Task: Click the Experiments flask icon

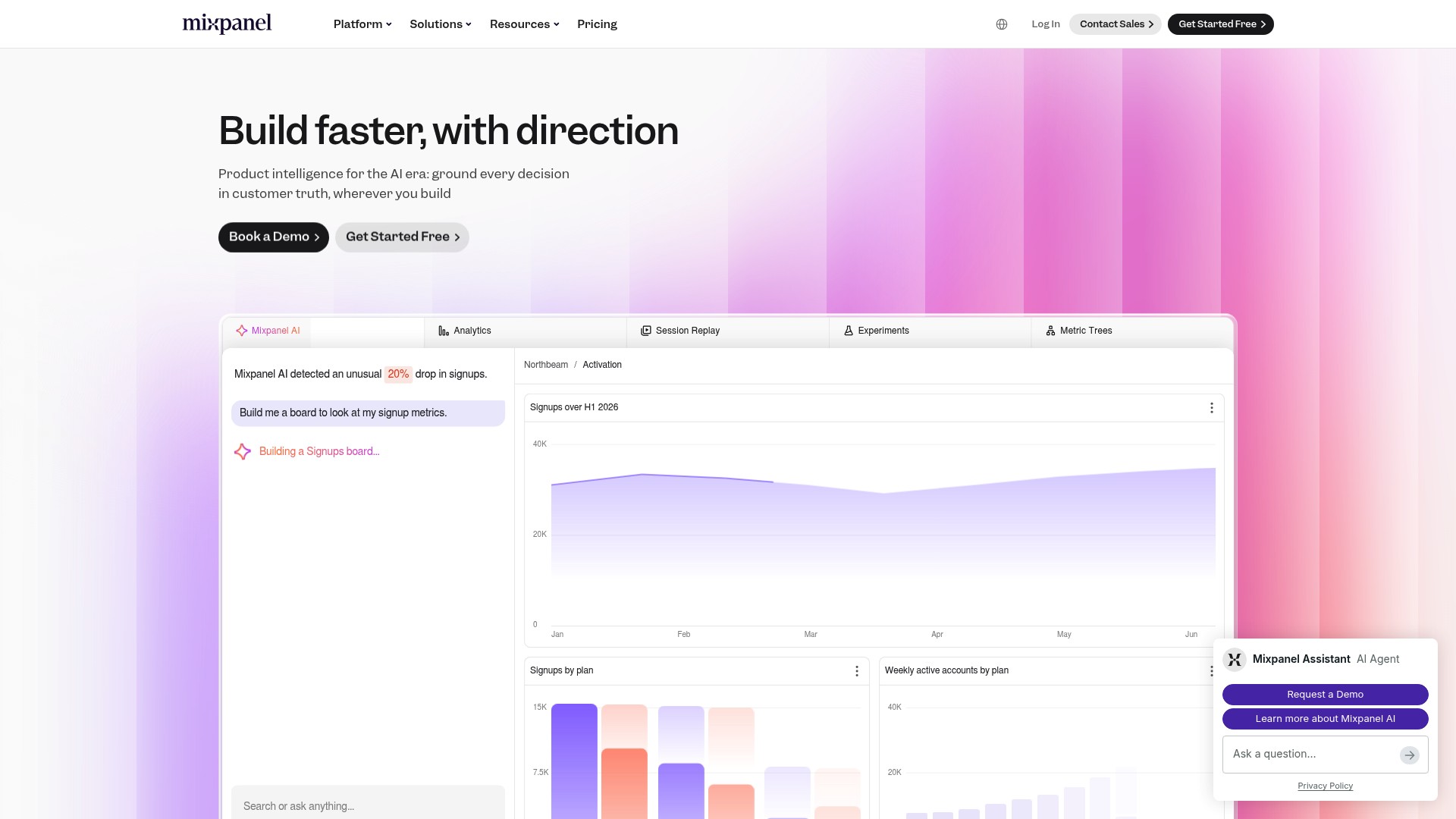Action: 849,331
